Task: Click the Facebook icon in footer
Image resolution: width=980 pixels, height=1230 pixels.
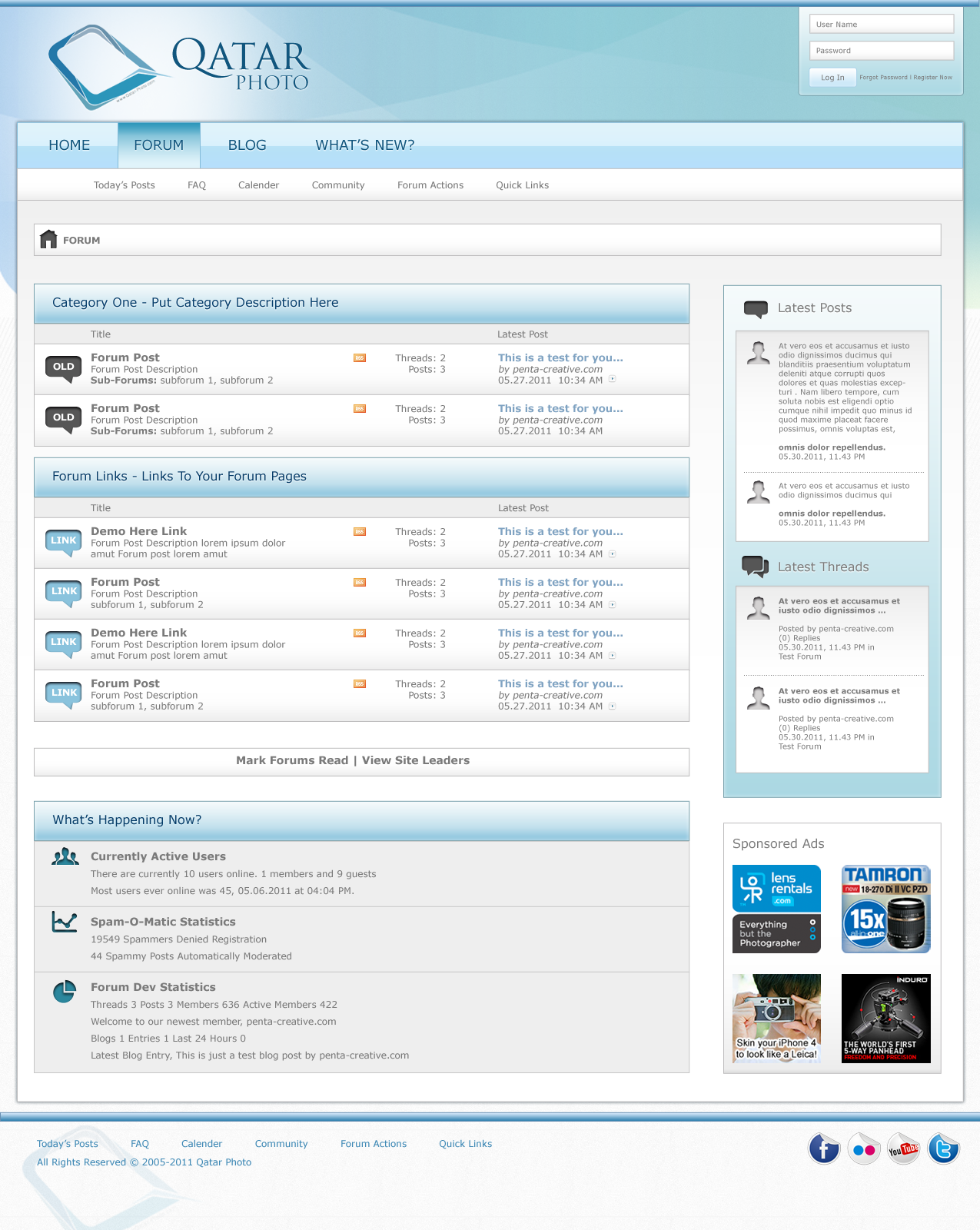Action: [823, 1149]
